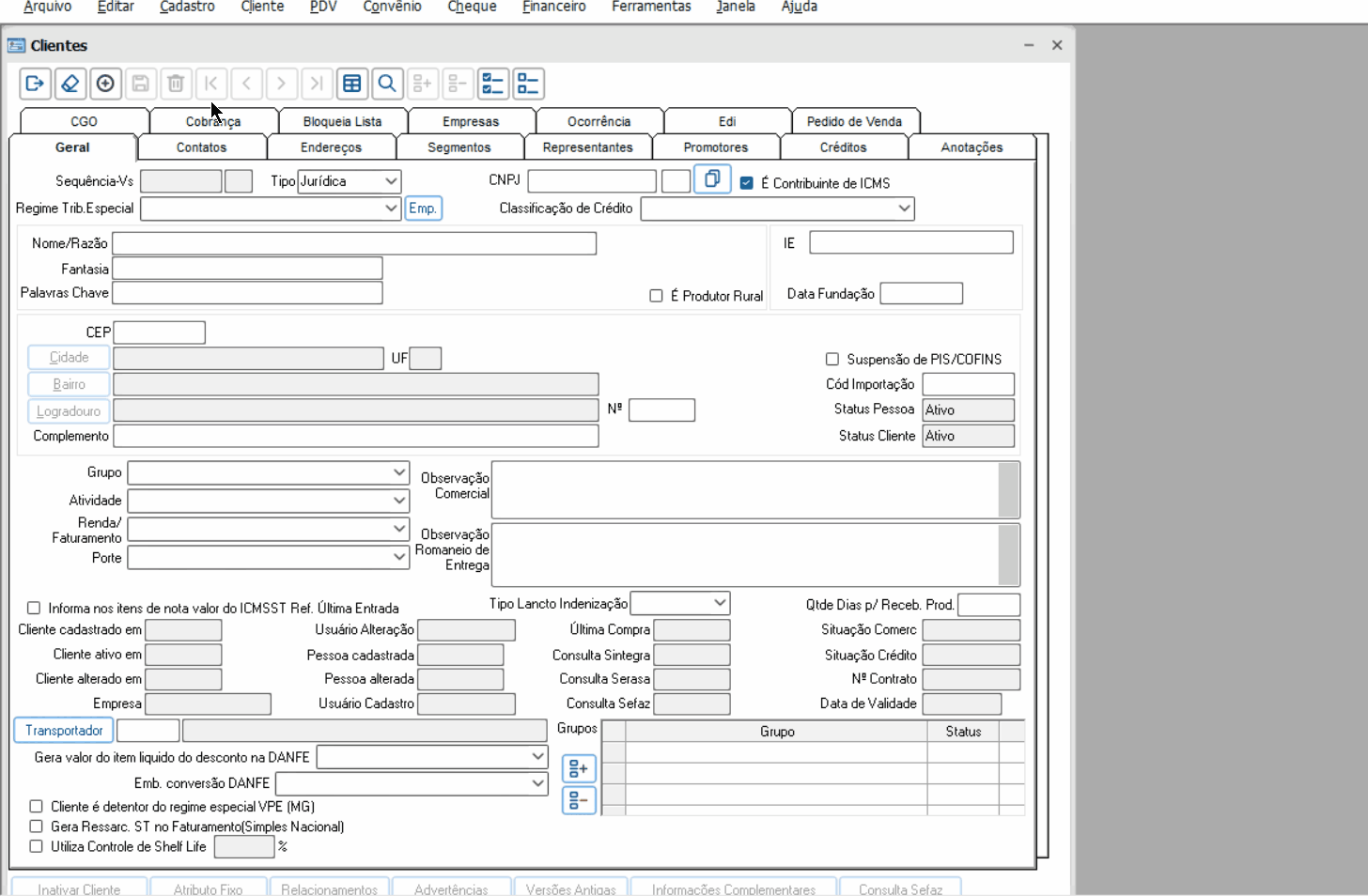Expand the Grupo dropdown
1368x896 pixels.
coord(269,472)
